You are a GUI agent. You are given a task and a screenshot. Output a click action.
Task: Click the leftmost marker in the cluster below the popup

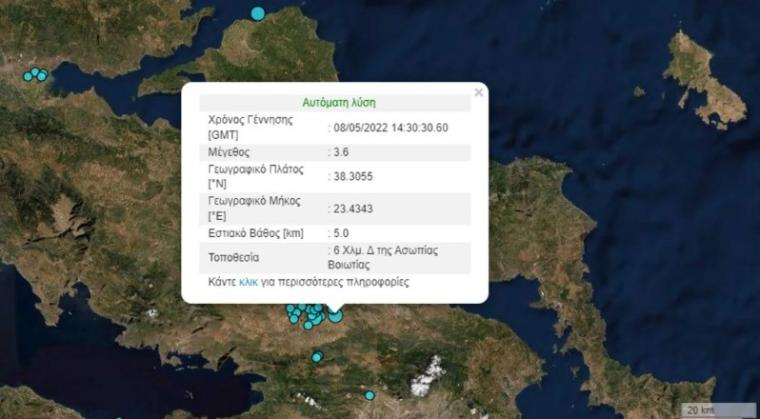tap(291, 310)
